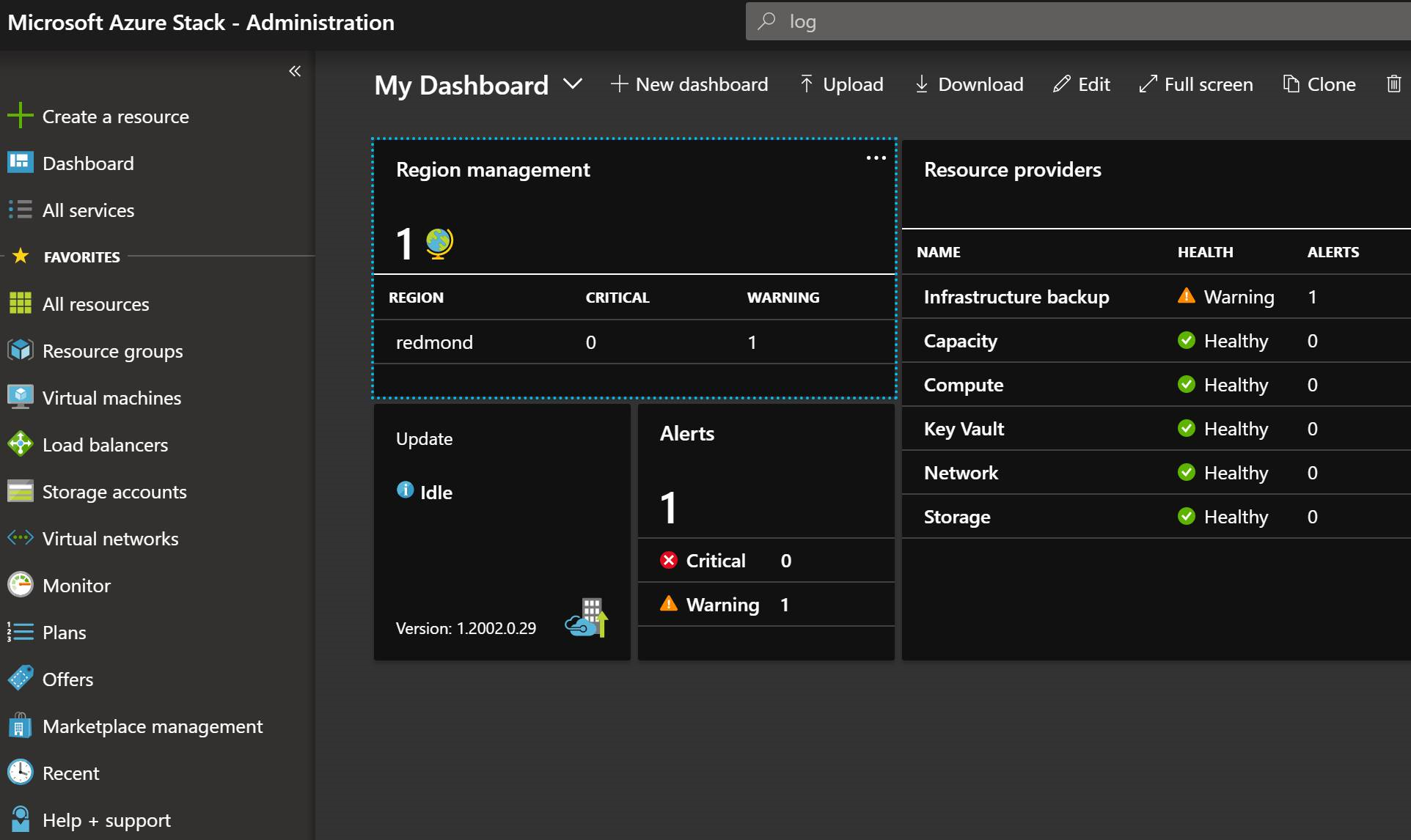Click the Infrastructure backup warning icon

1185,295
